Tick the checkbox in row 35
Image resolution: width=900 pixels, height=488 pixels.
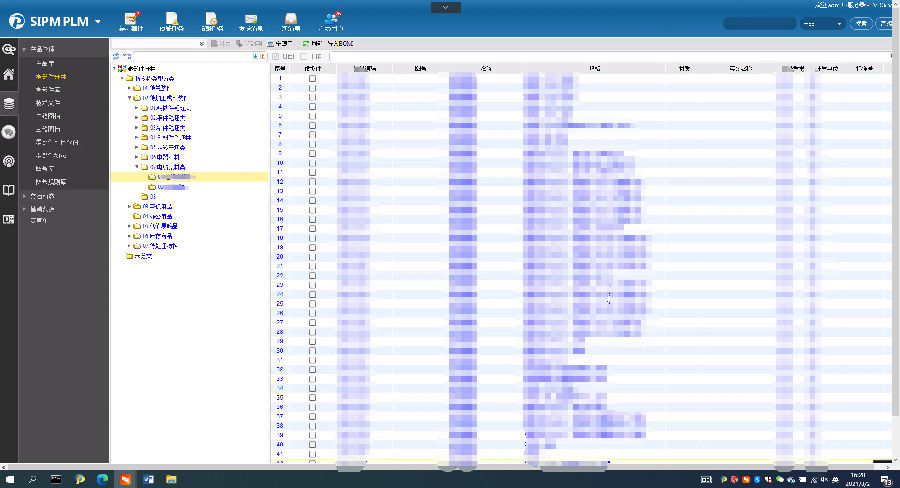click(312, 397)
